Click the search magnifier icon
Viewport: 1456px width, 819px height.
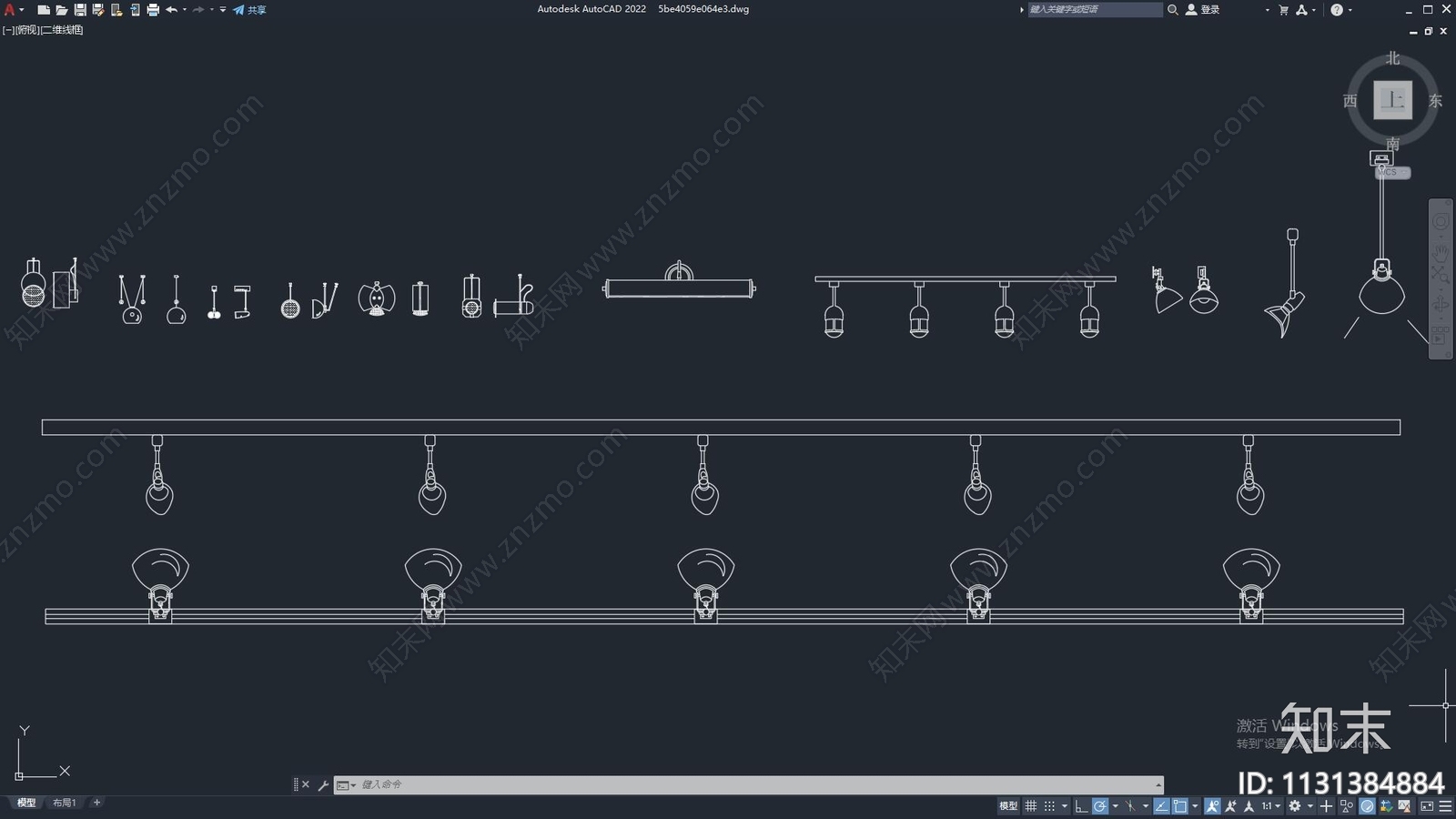1173,9
